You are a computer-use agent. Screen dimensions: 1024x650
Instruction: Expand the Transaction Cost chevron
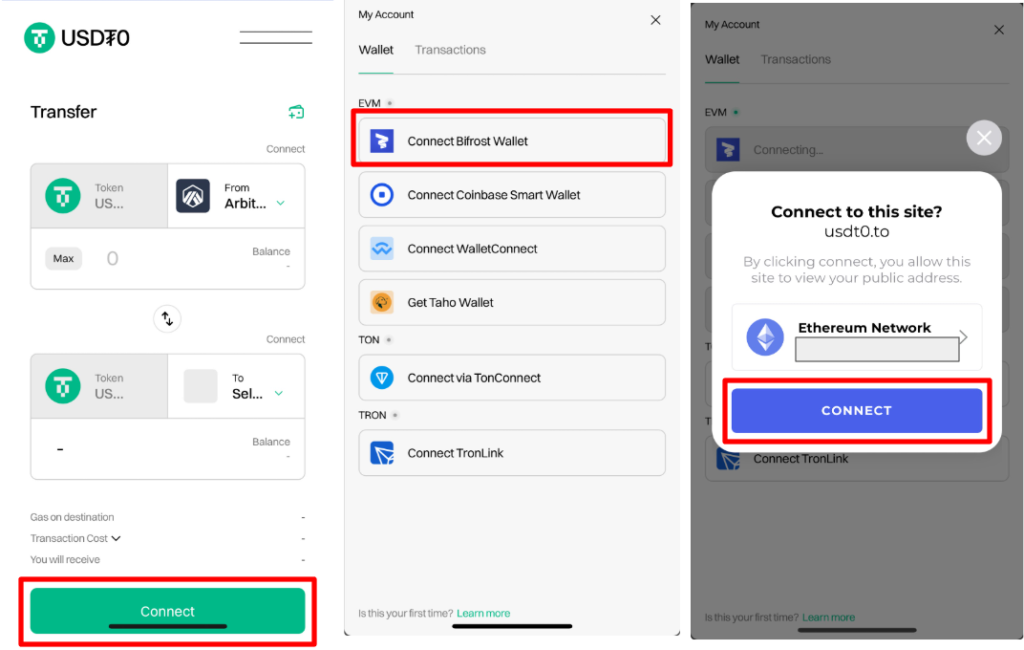coord(116,538)
